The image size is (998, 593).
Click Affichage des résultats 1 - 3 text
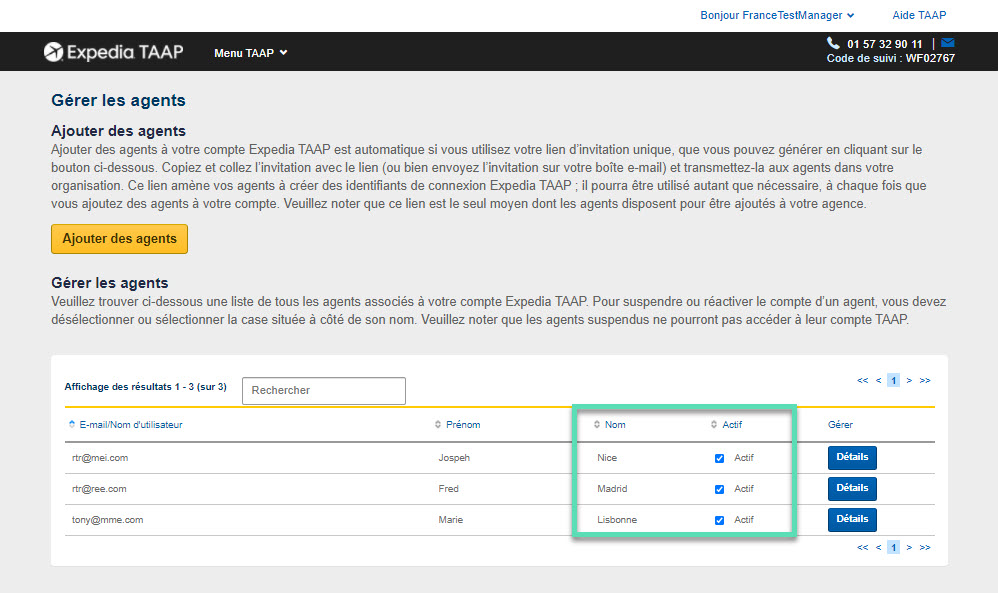tap(145, 387)
